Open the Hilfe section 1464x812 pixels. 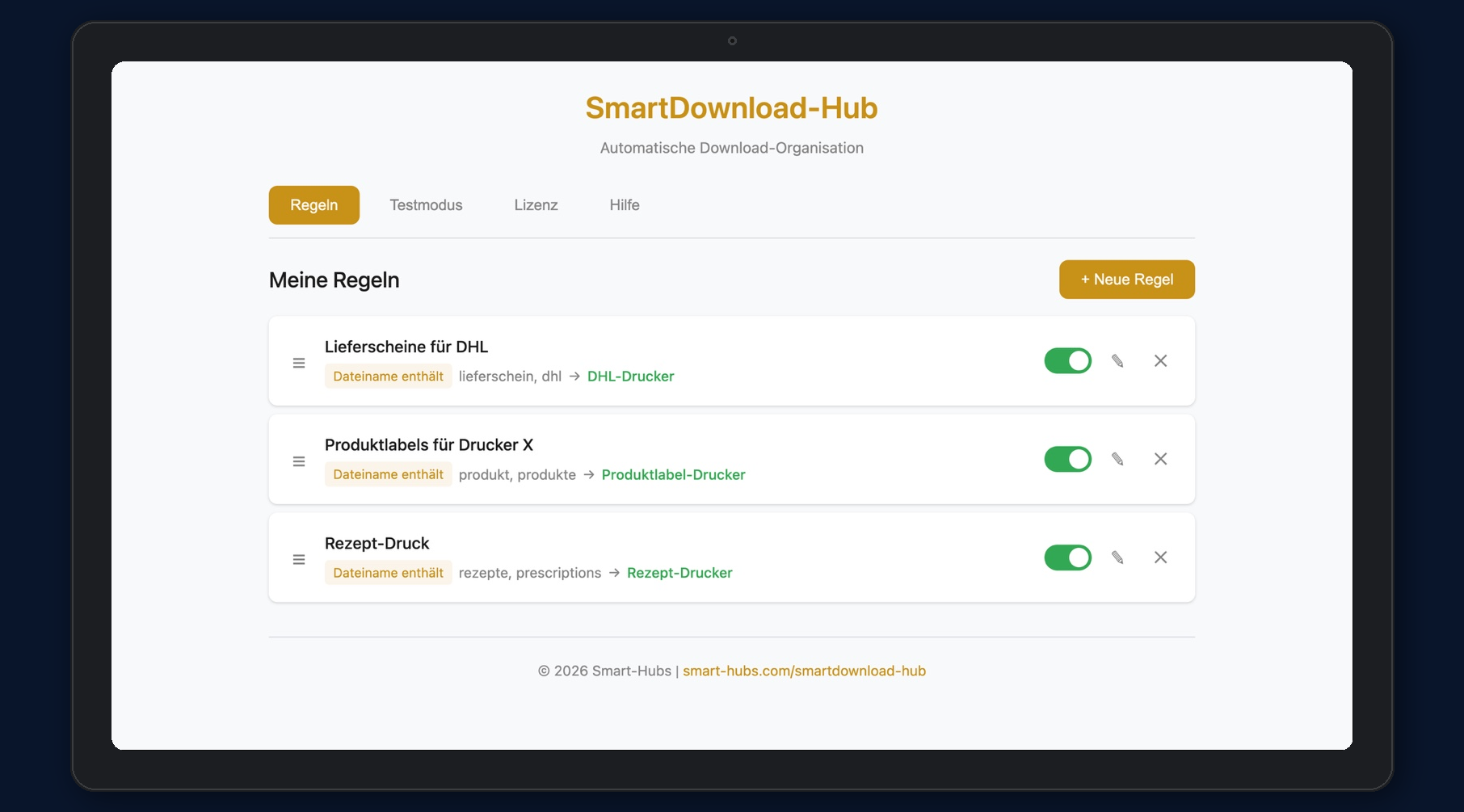pyautogui.click(x=625, y=205)
